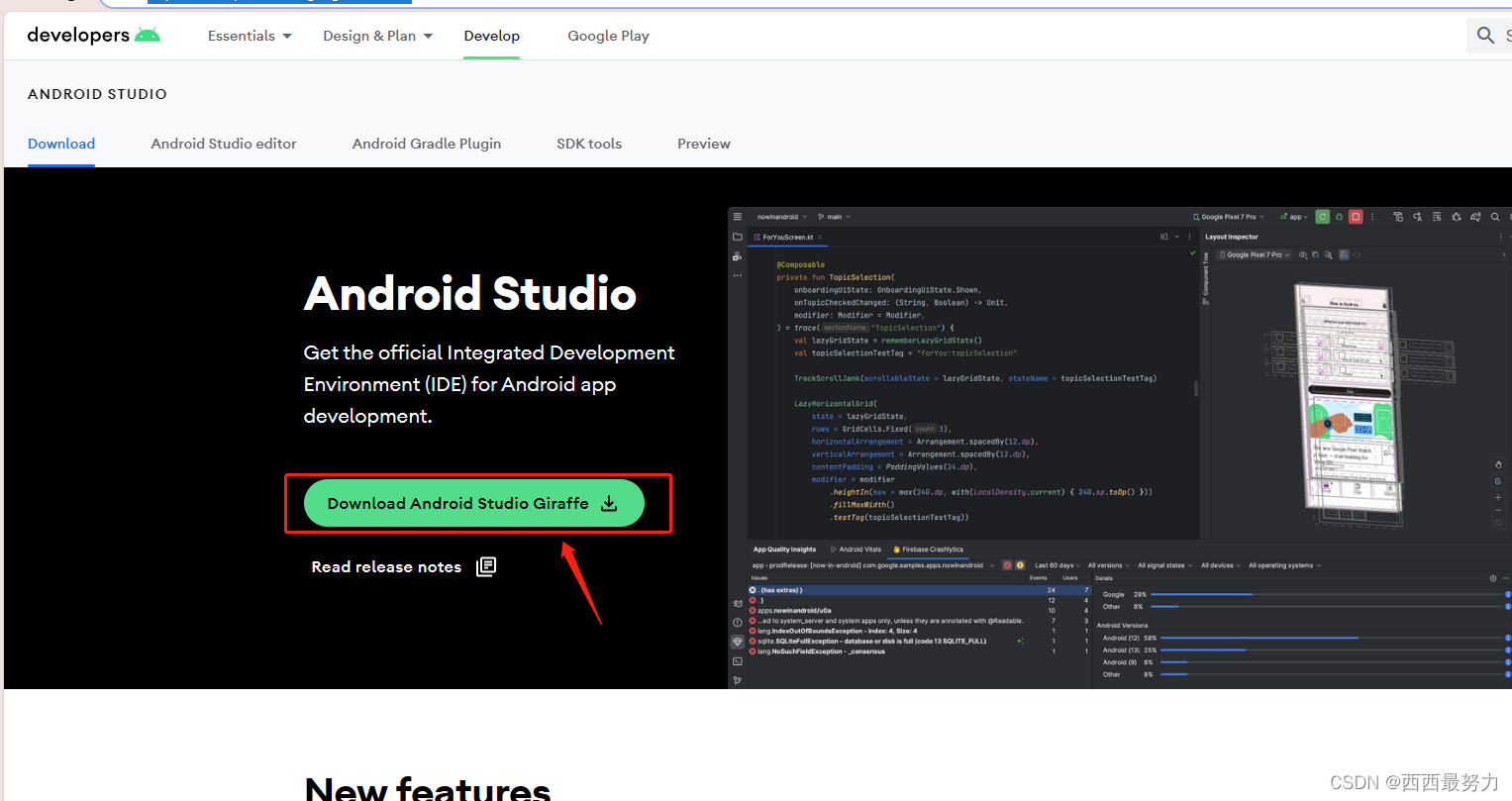Screen dimensions: 1512x801
Task: Click the Details panel gear settings icon
Action: [x=1493, y=578]
